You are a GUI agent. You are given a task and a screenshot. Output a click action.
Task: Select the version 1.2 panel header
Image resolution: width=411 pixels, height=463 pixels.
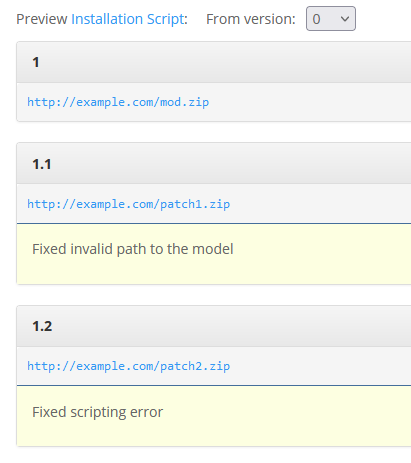tap(214, 326)
